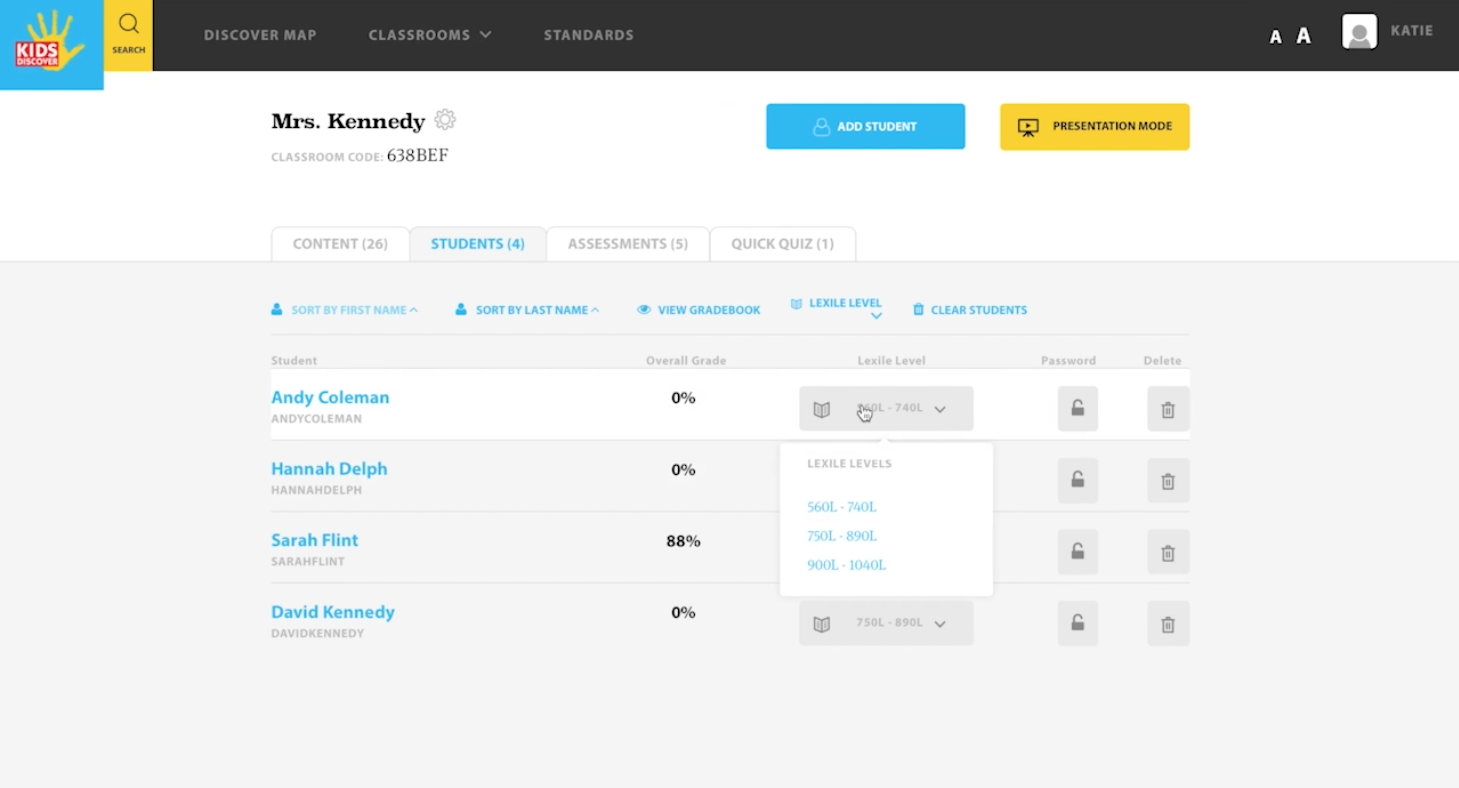Switch to the Assessments (5) tab
Viewport: 1459px width, 788px height.
[x=627, y=244]
